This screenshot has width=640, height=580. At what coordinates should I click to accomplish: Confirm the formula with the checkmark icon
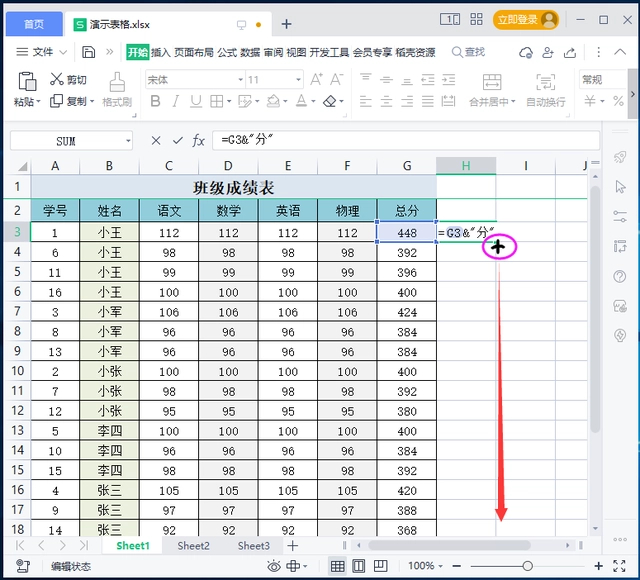177,141
